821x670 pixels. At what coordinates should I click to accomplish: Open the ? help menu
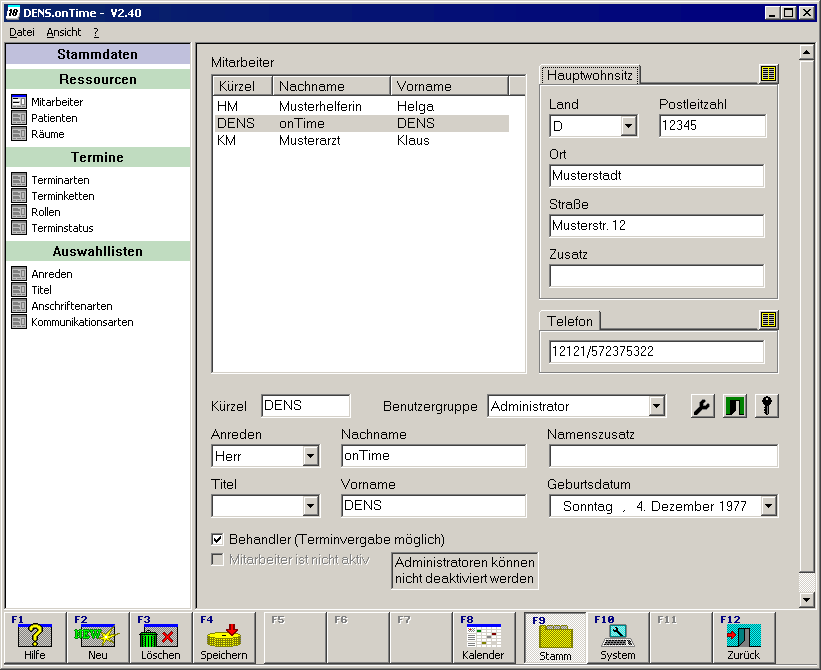click(x=96, y=32)
